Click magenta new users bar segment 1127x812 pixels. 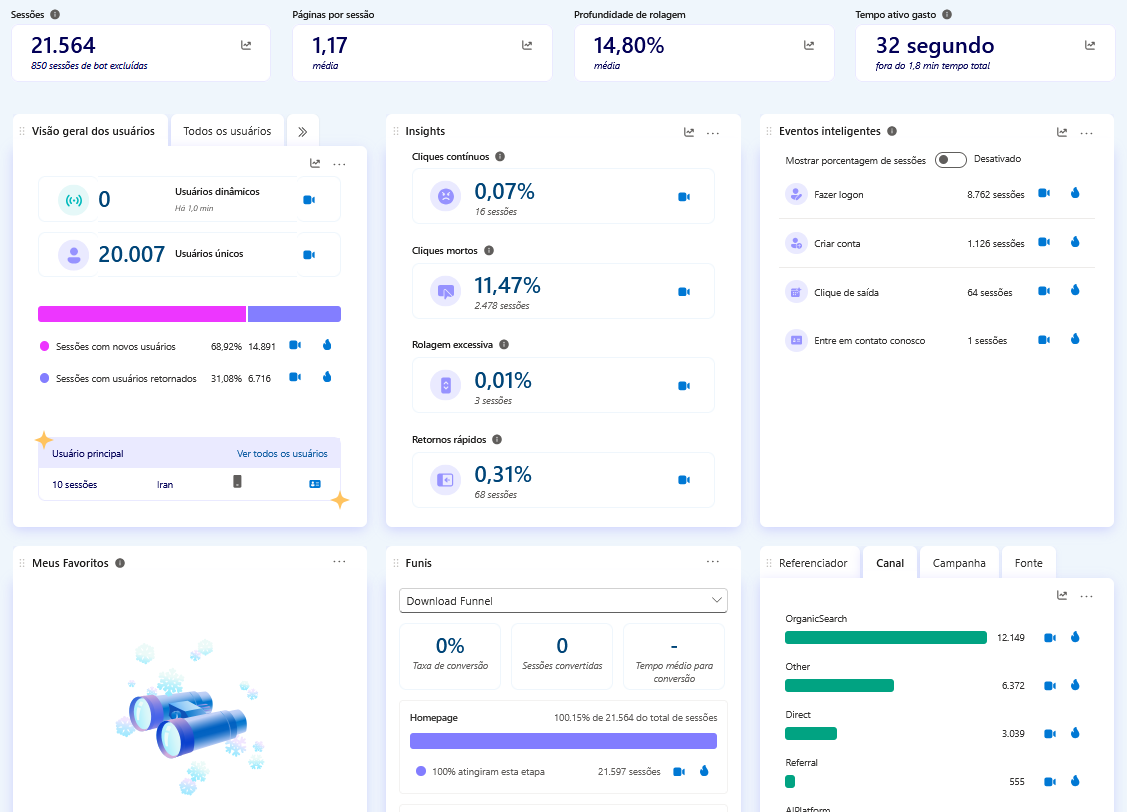[x=142, y=314]
